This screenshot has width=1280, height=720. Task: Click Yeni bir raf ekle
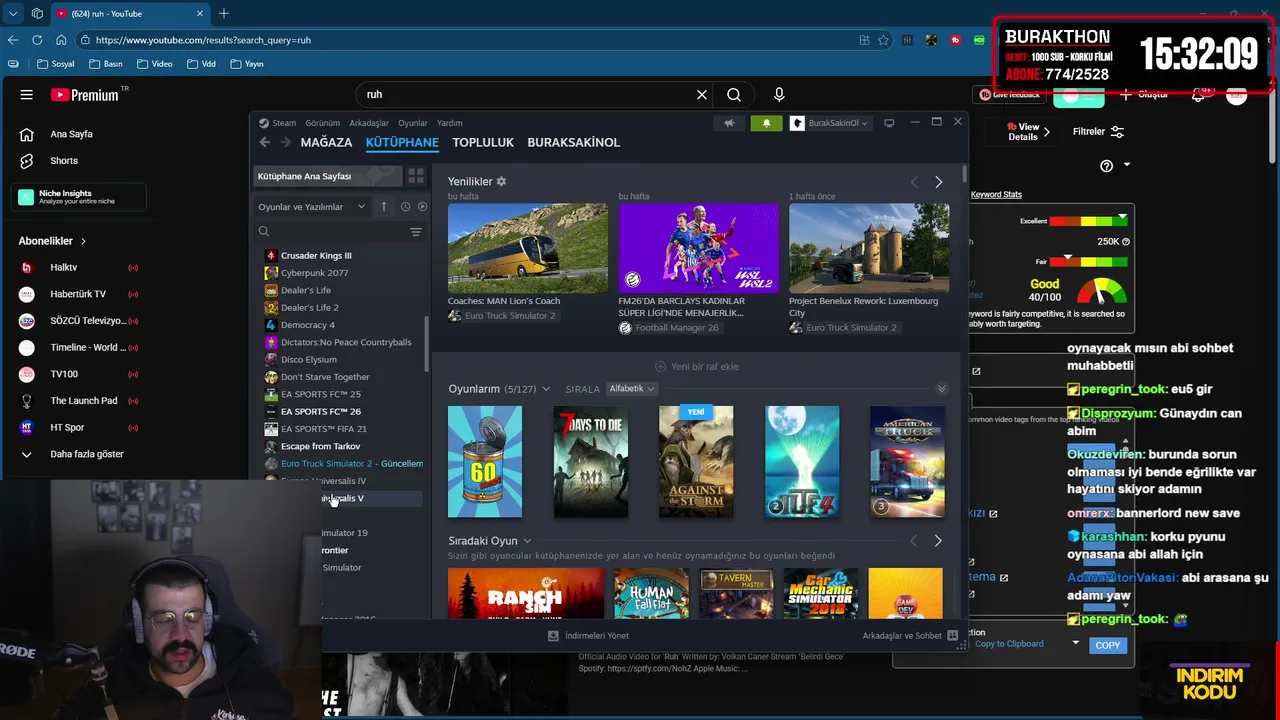[697, 367]
